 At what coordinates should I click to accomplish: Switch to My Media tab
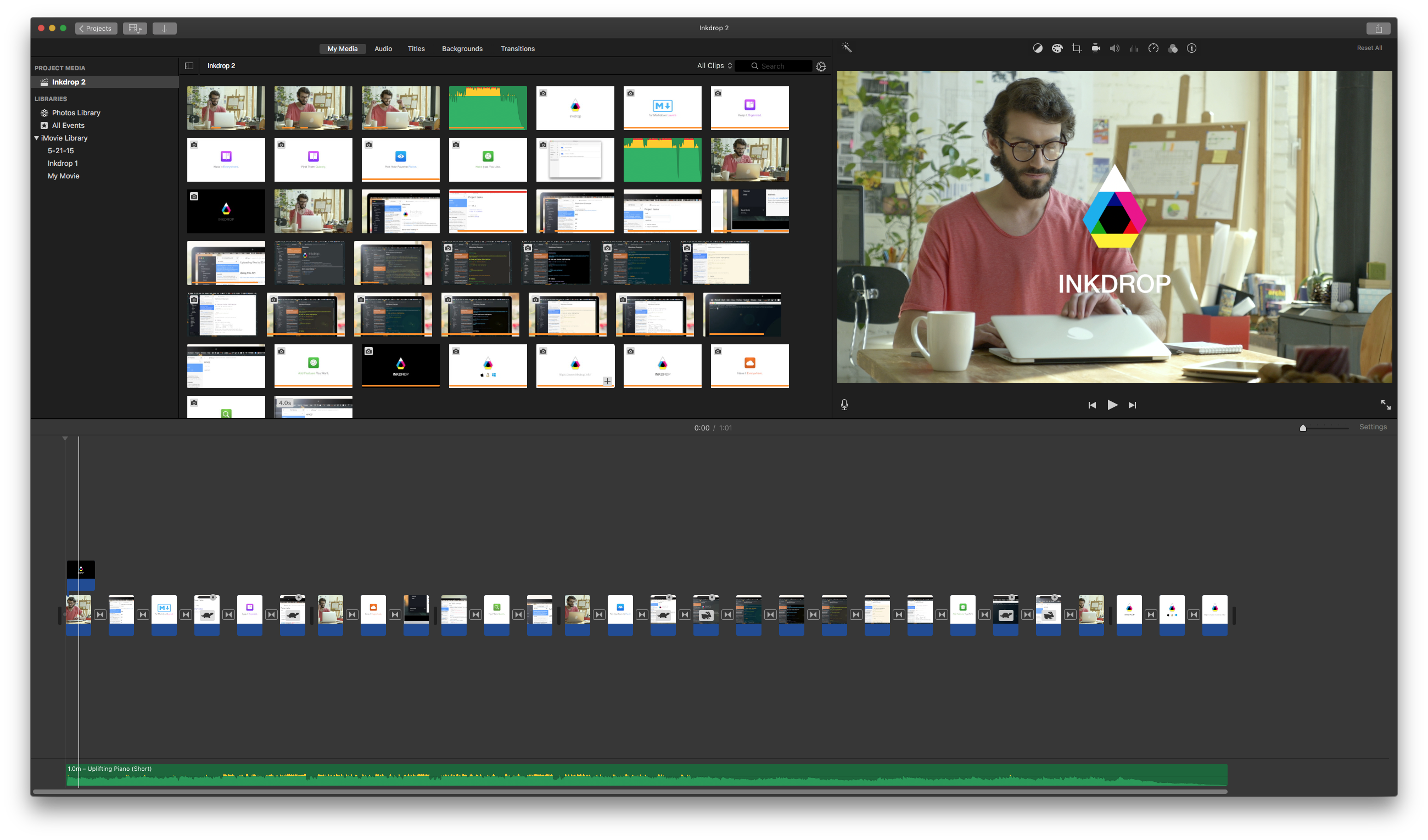(x=342, y=49)
